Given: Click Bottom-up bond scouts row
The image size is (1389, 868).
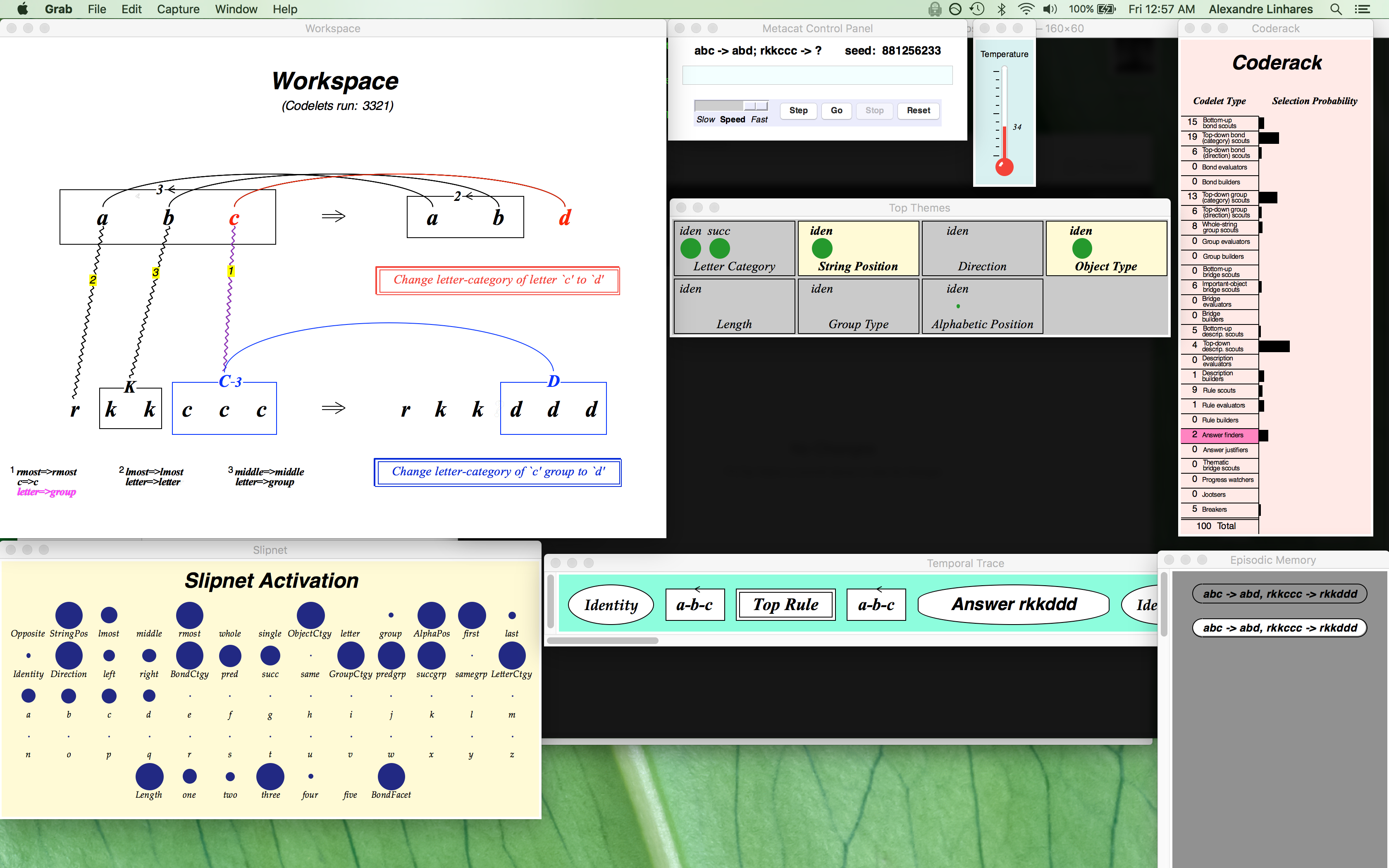Looking at the screenshot, I should click(x=1220, y=123).
